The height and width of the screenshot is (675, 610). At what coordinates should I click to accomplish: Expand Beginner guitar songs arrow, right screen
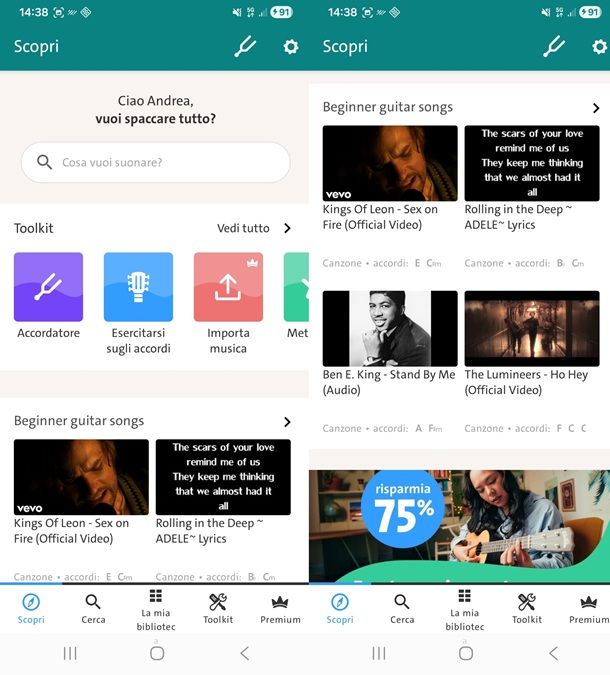click(596, 108)
